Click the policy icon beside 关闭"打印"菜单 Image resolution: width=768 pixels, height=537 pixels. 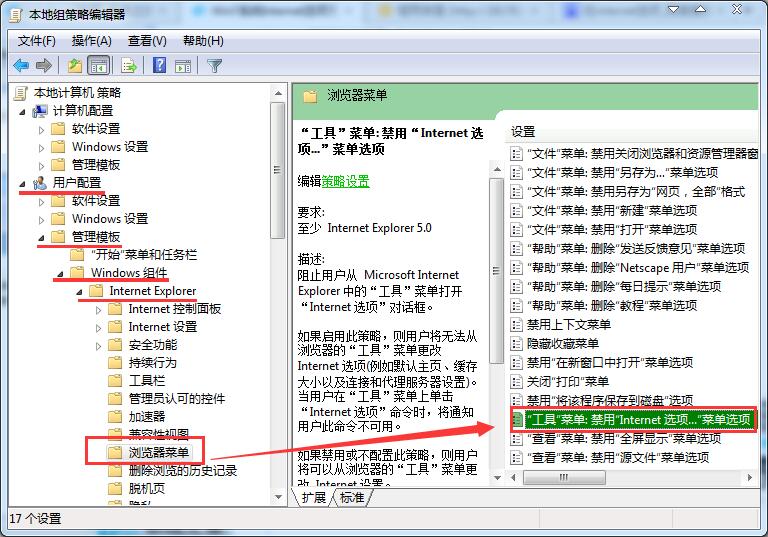point(516,381)
